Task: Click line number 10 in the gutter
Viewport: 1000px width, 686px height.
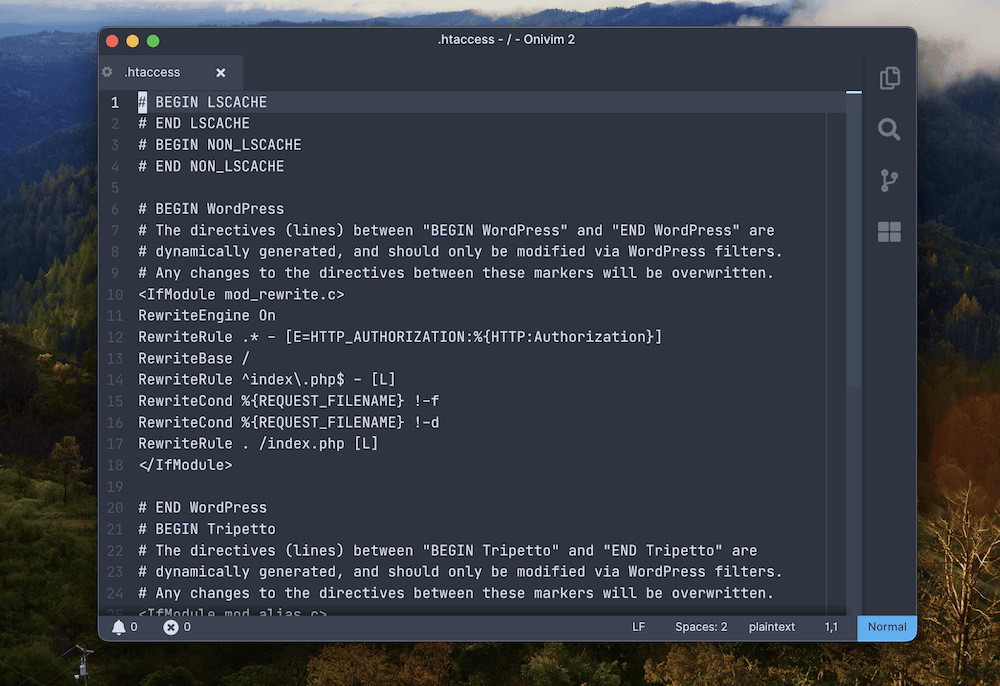Action: tap(115, 294)
